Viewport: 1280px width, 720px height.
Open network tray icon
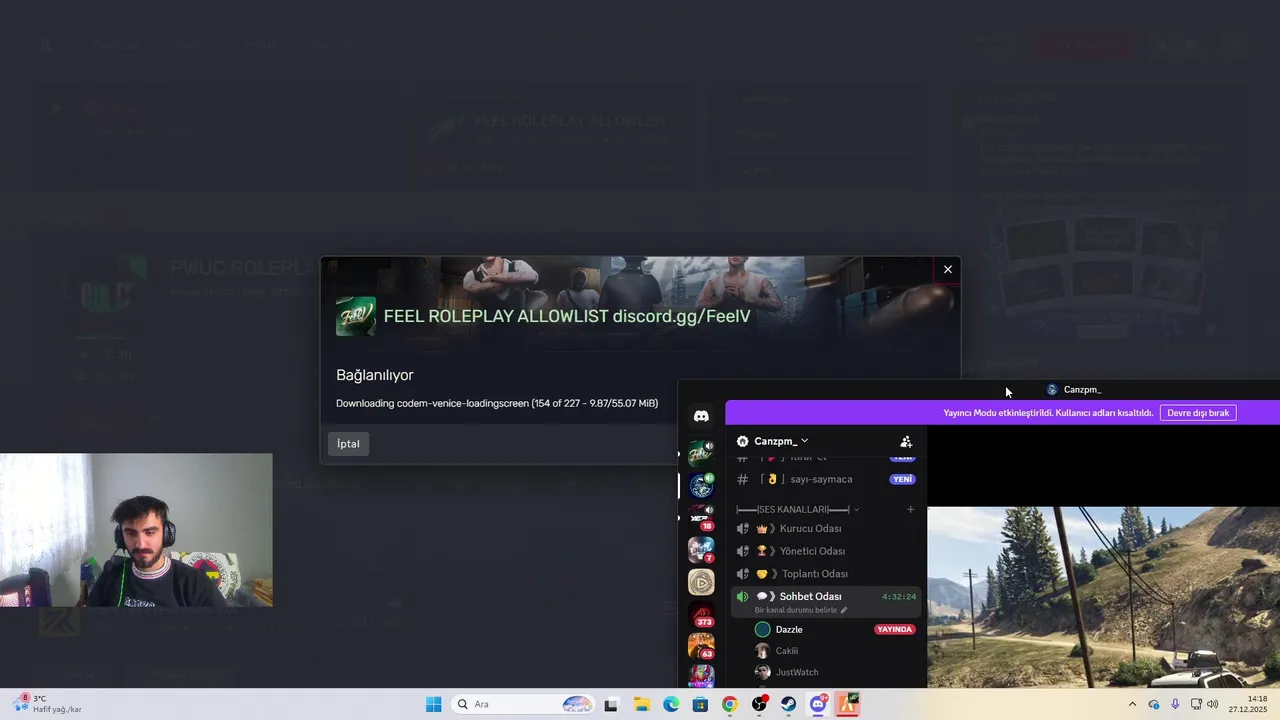click(x=1196, y=704)
